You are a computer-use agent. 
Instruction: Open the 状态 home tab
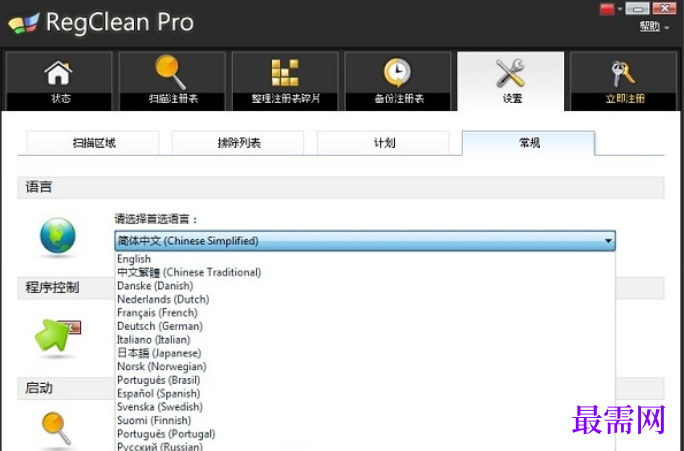pyautogui.click(x=59, y=81)
